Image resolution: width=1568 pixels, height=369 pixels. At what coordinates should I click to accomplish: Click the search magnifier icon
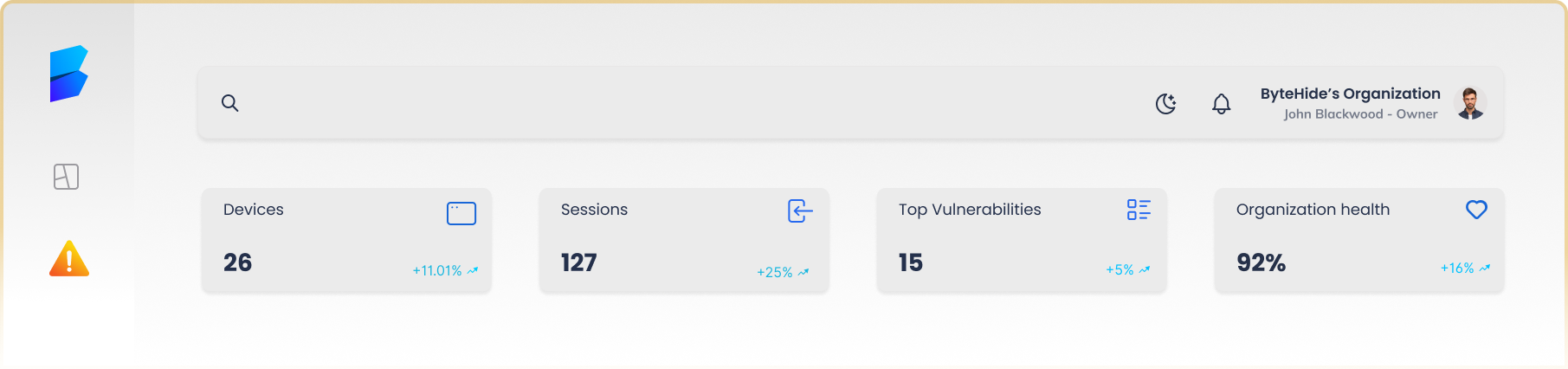[229, 103]
